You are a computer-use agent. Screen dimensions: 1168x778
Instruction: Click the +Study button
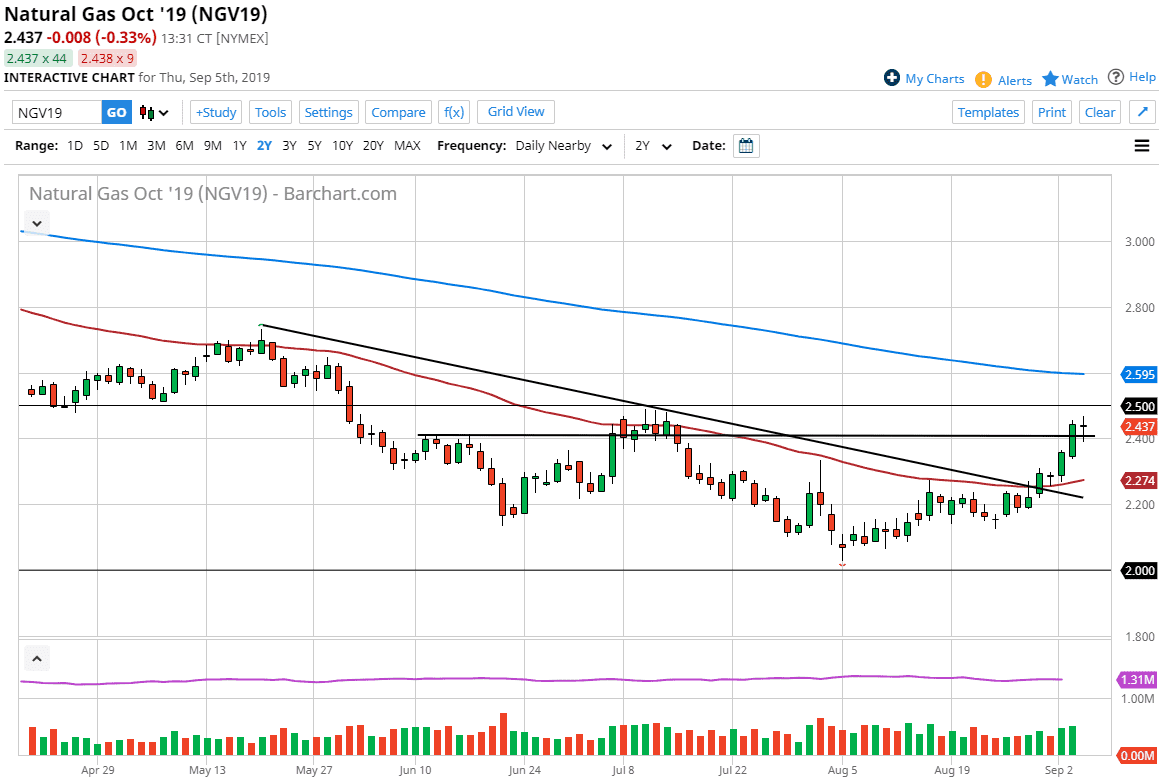(x=217, y=113)
